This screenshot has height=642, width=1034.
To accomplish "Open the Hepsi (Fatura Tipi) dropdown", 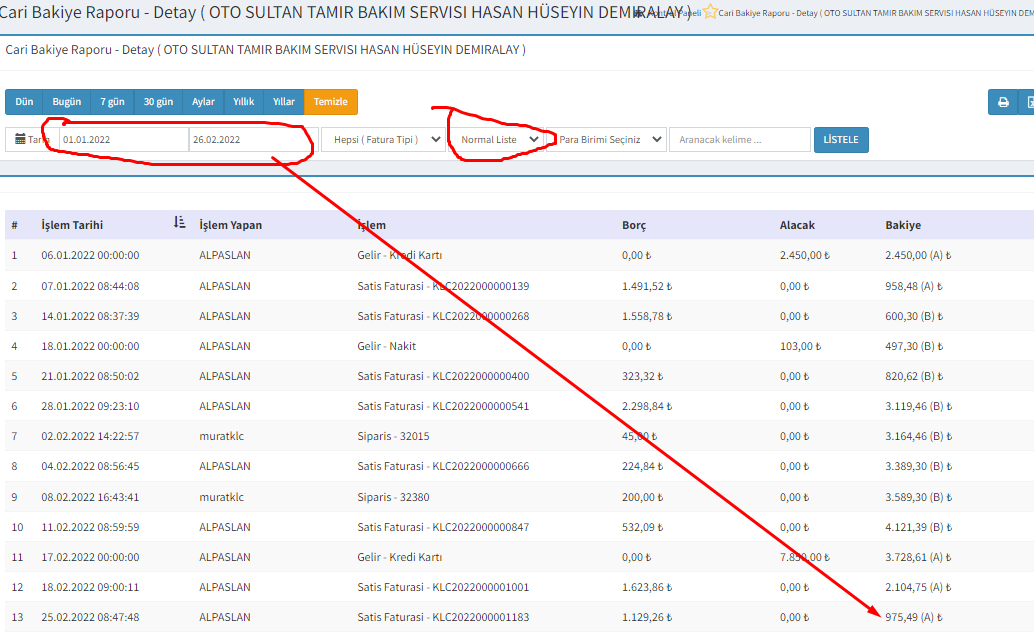I will point(383,140).
